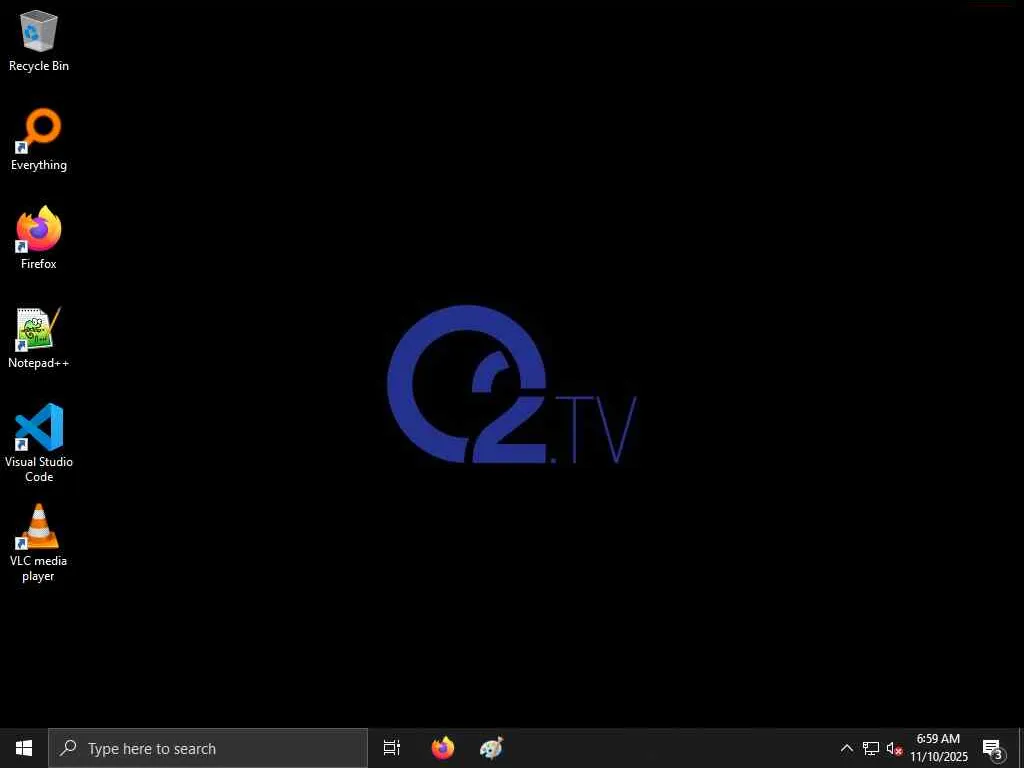
Task: Select the Notepad++ desktop shortcut
Action: point(39,338)
